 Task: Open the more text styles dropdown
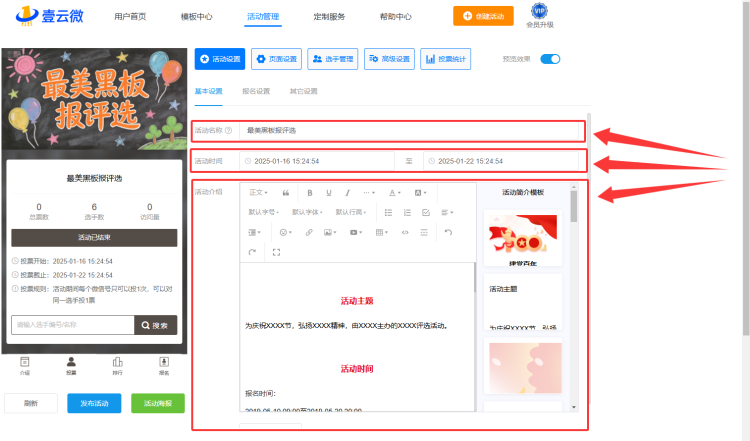coord(369,193)
